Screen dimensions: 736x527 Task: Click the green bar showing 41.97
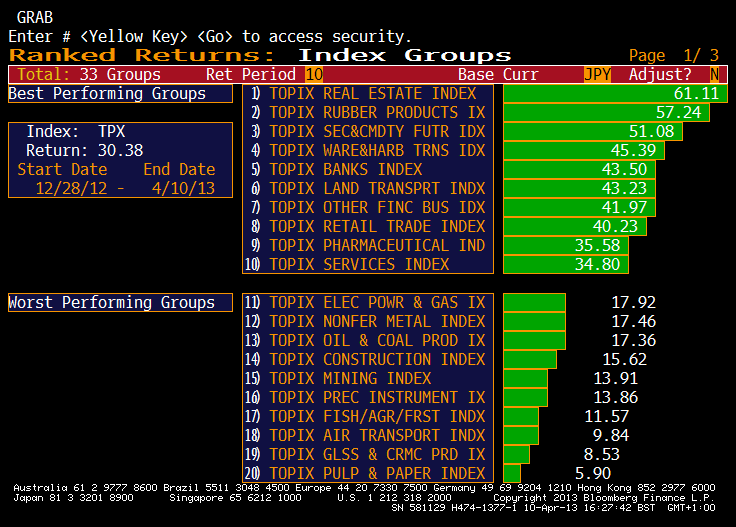579,207
